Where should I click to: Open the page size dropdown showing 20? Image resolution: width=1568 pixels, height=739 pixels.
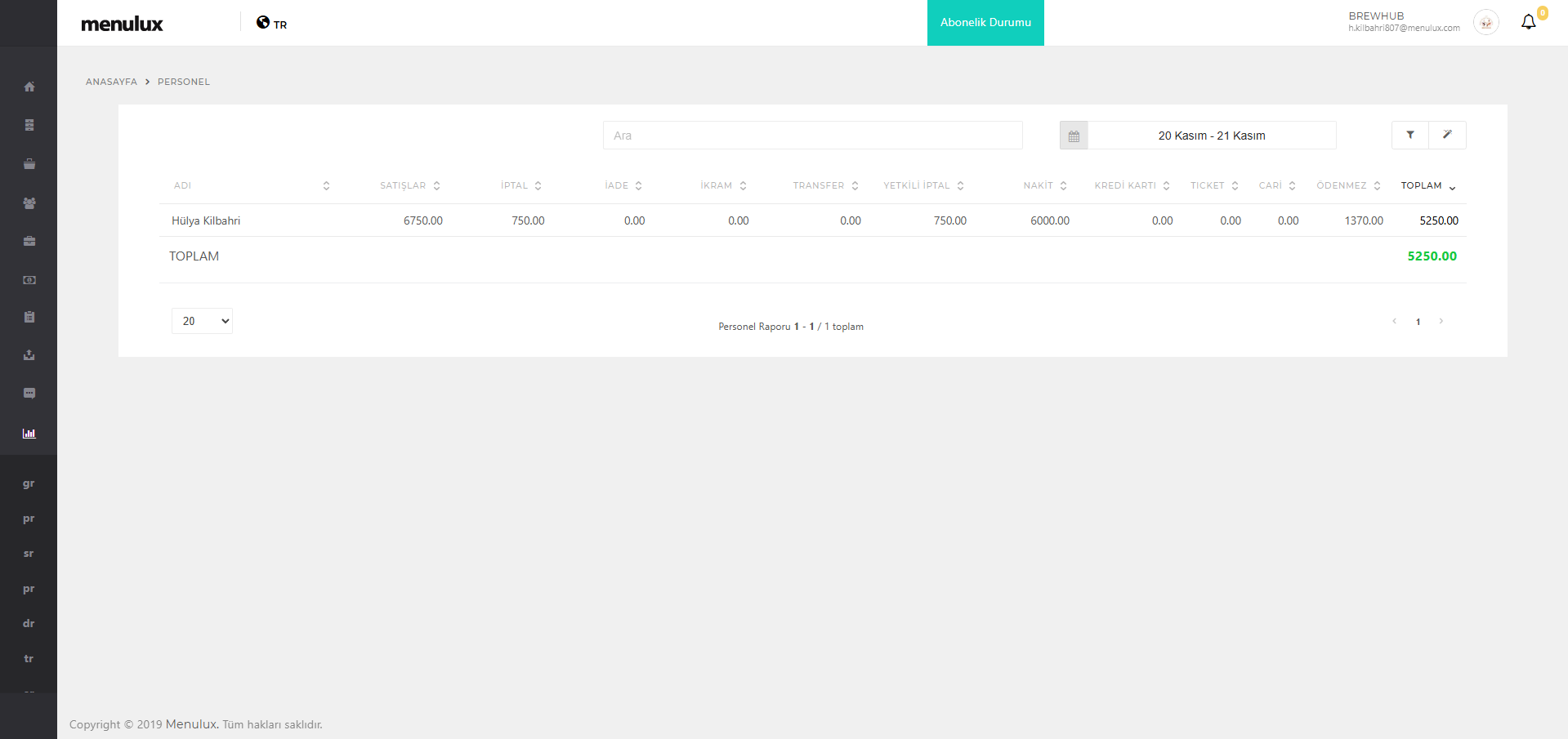(x=202, y=321)
